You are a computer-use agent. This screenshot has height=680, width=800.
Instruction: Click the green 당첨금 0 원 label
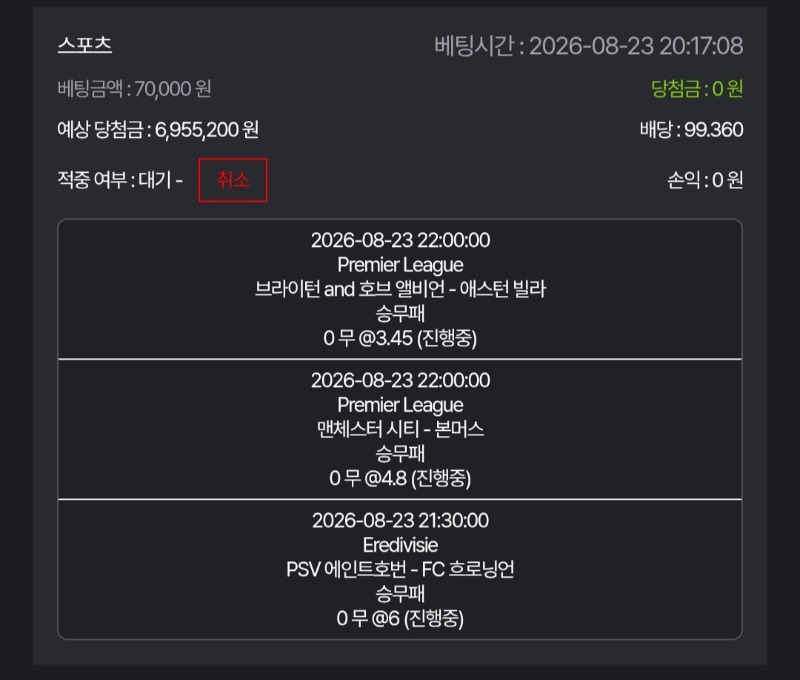697,89
